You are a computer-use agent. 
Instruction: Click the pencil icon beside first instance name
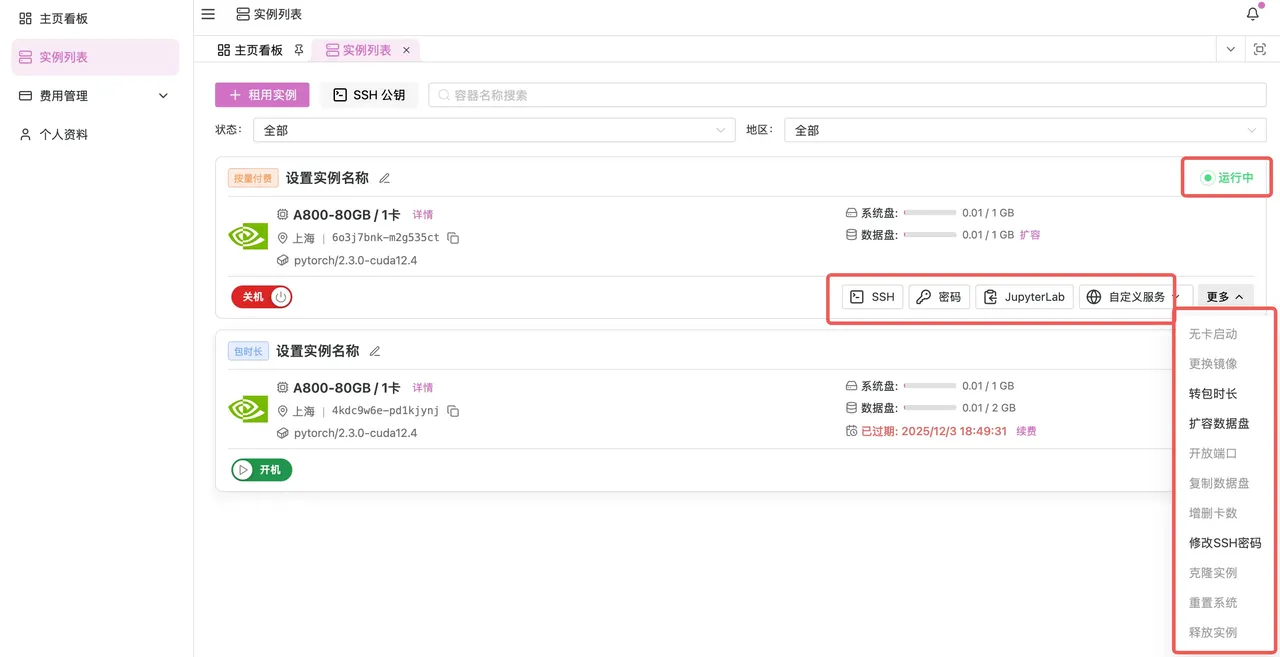pos(385,178)
